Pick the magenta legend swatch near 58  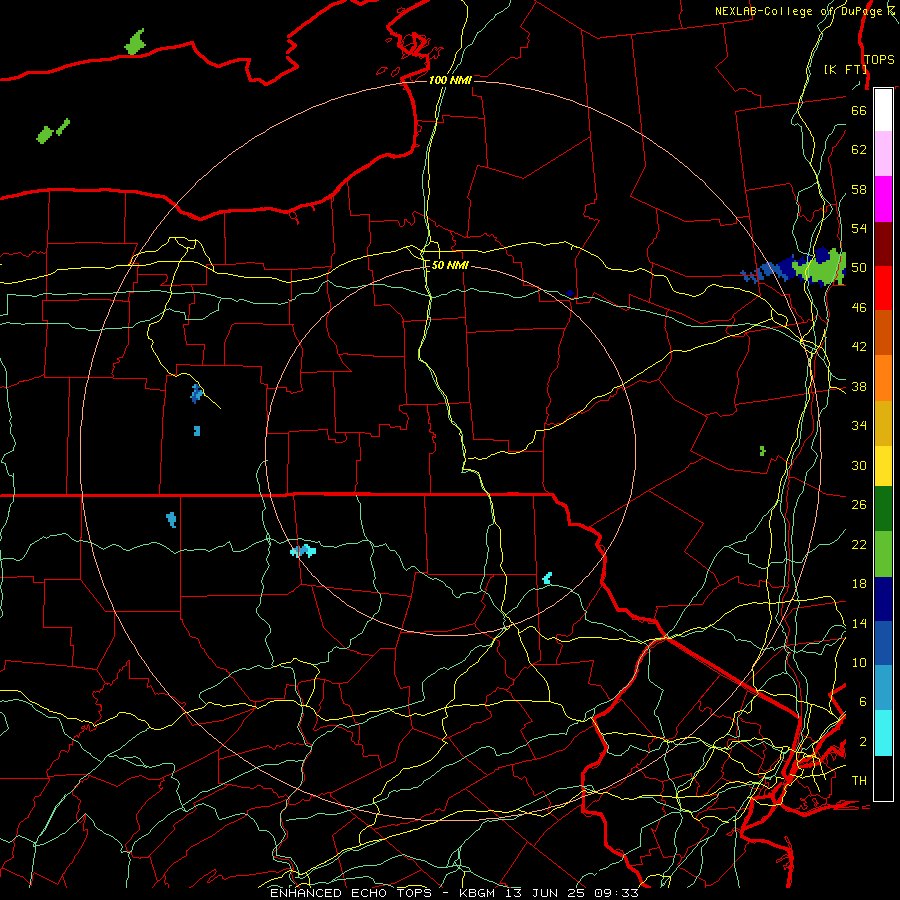(883, 199)
